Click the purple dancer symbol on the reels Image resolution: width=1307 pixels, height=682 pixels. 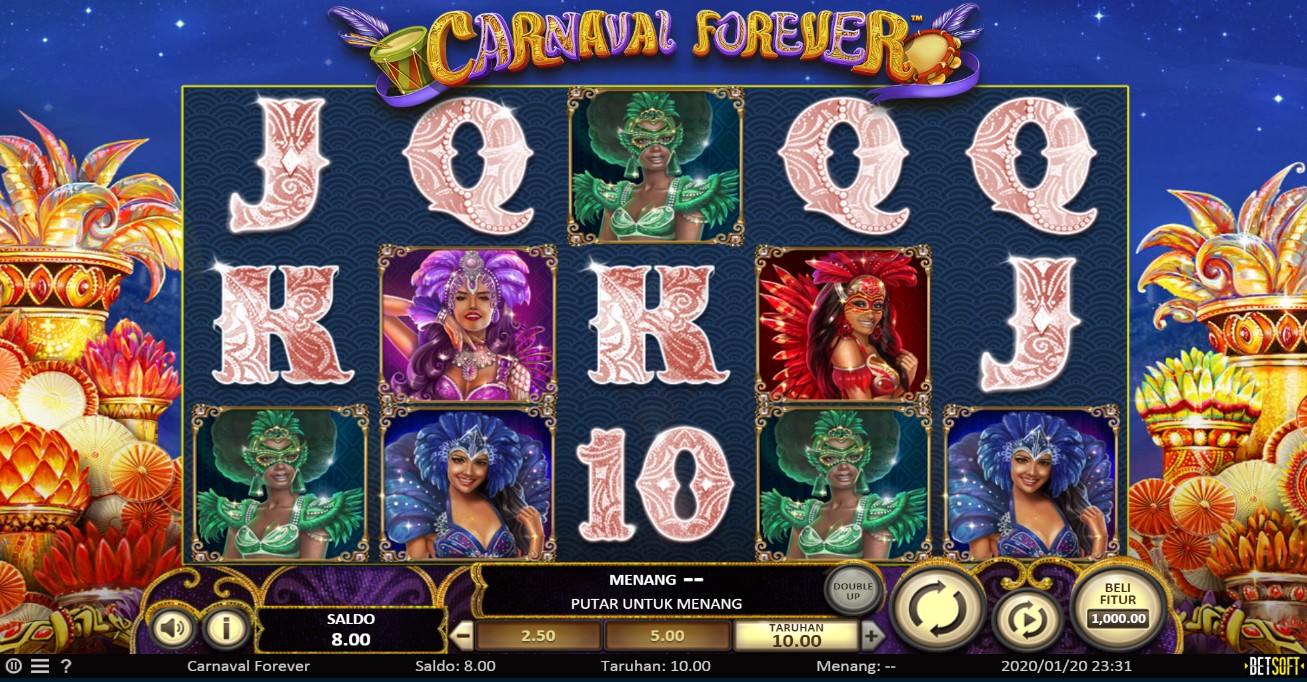coord(467,323)
